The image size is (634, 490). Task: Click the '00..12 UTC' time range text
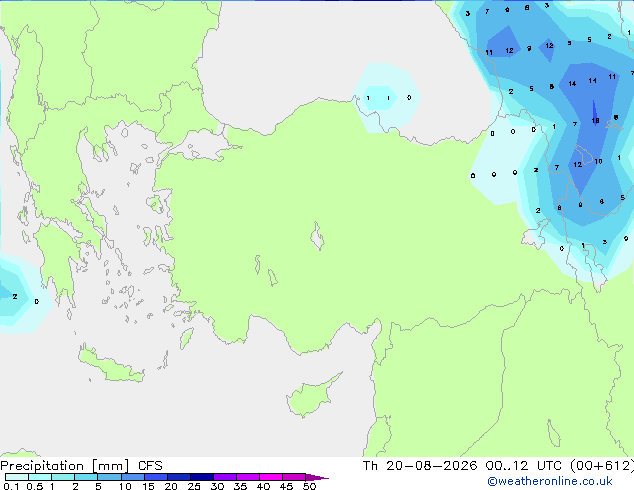coord(524,466)
